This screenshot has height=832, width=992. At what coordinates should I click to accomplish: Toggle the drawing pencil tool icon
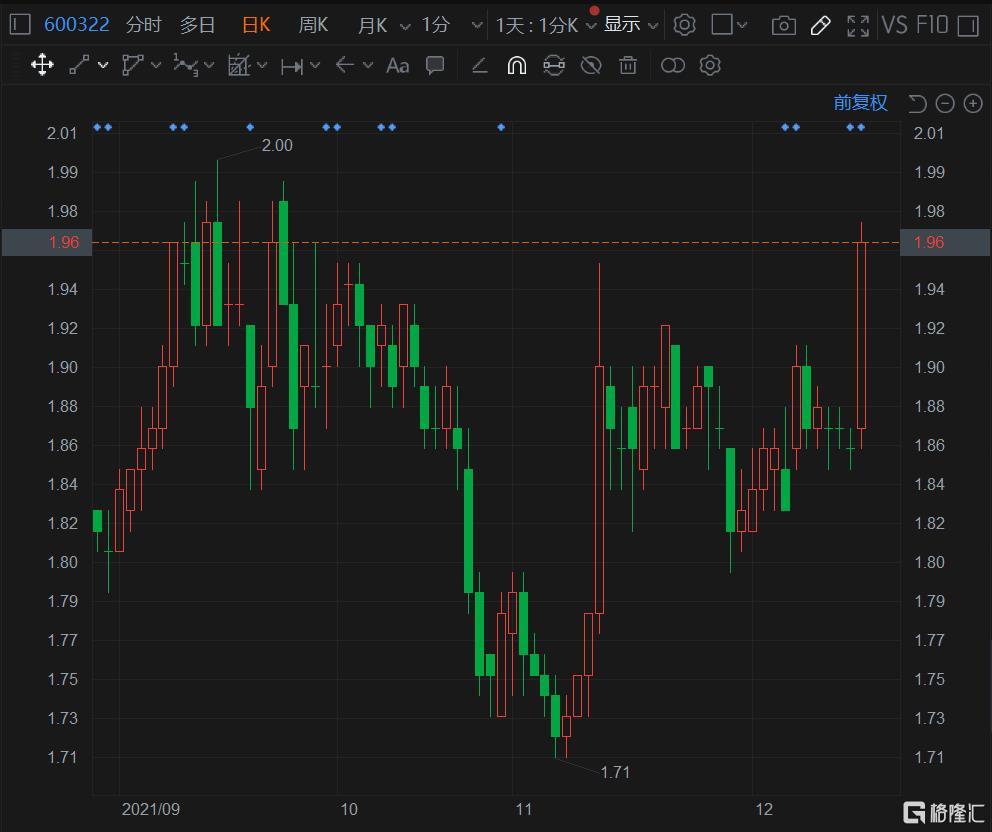pyautogui.click(x=821, y=25)
